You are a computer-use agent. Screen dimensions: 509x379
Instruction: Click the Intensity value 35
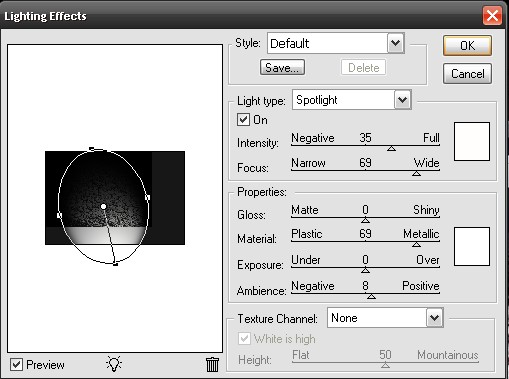tap(365, 138)
